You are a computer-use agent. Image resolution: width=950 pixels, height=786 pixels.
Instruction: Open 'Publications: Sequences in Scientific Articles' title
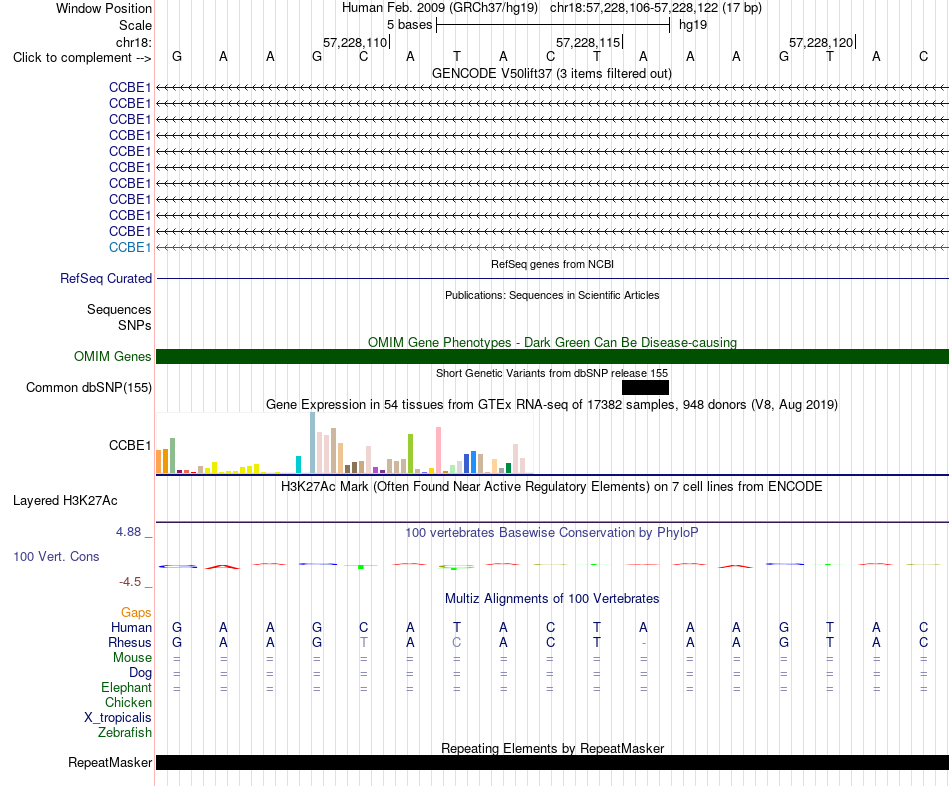pos(552,295)
